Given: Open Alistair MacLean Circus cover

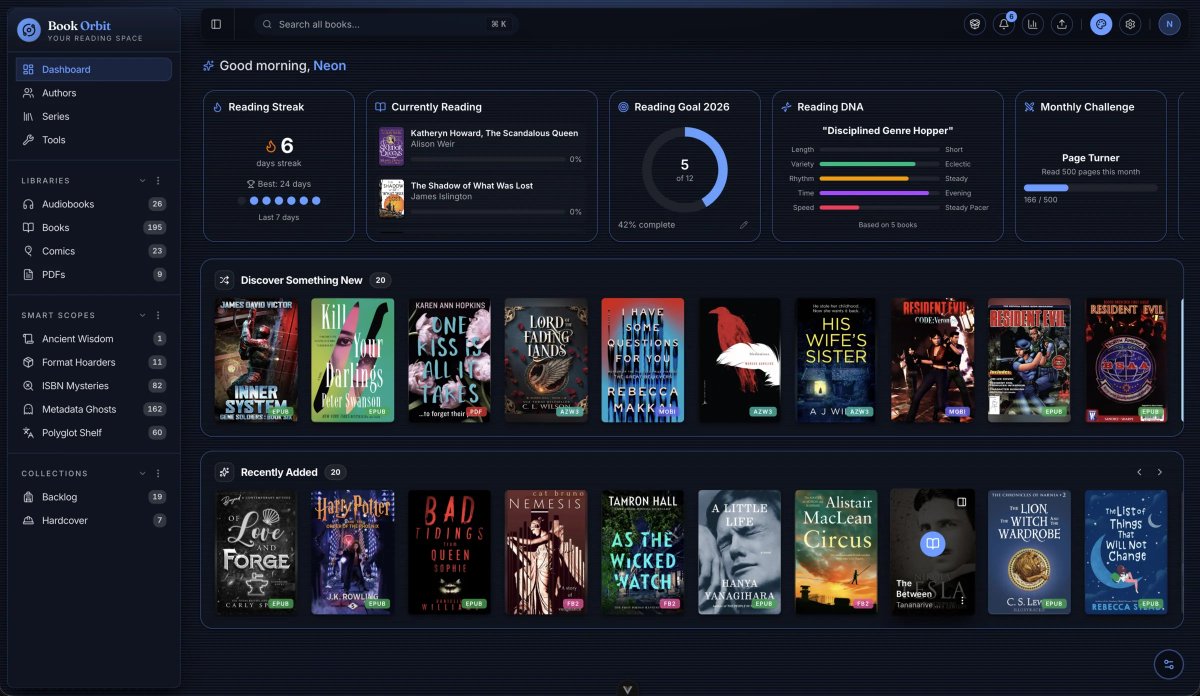Looking at the screenshot, I should pyautogui.click(x=836, y=552).
